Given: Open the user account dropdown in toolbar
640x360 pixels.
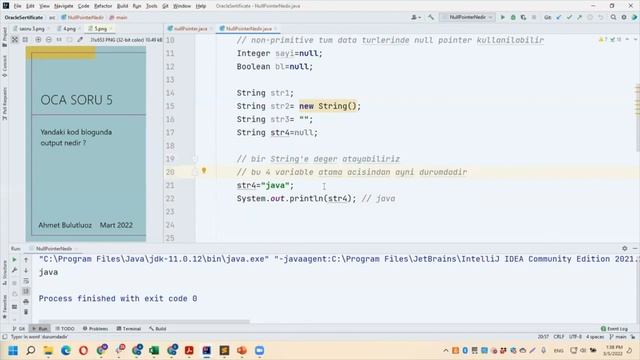Looking at the screenshot, I should [416, 17].
